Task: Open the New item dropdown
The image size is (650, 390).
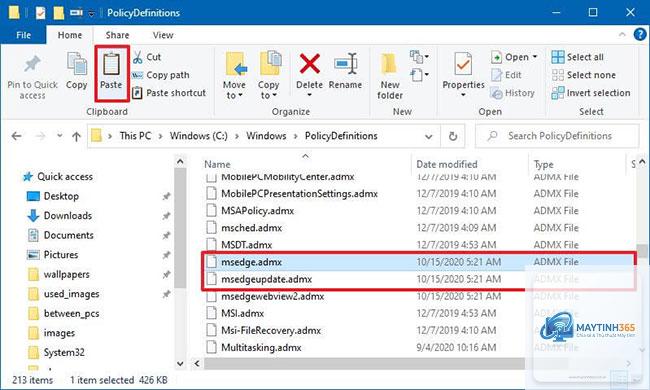Action: 419,57
